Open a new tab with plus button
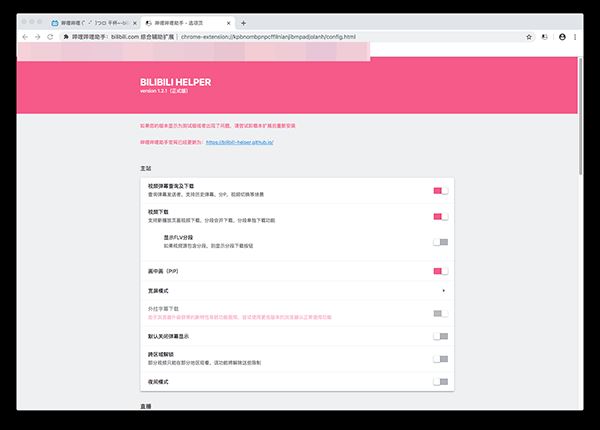Image resolution: width=600 pixels, height=430 pixels. [x=243, y=23]
